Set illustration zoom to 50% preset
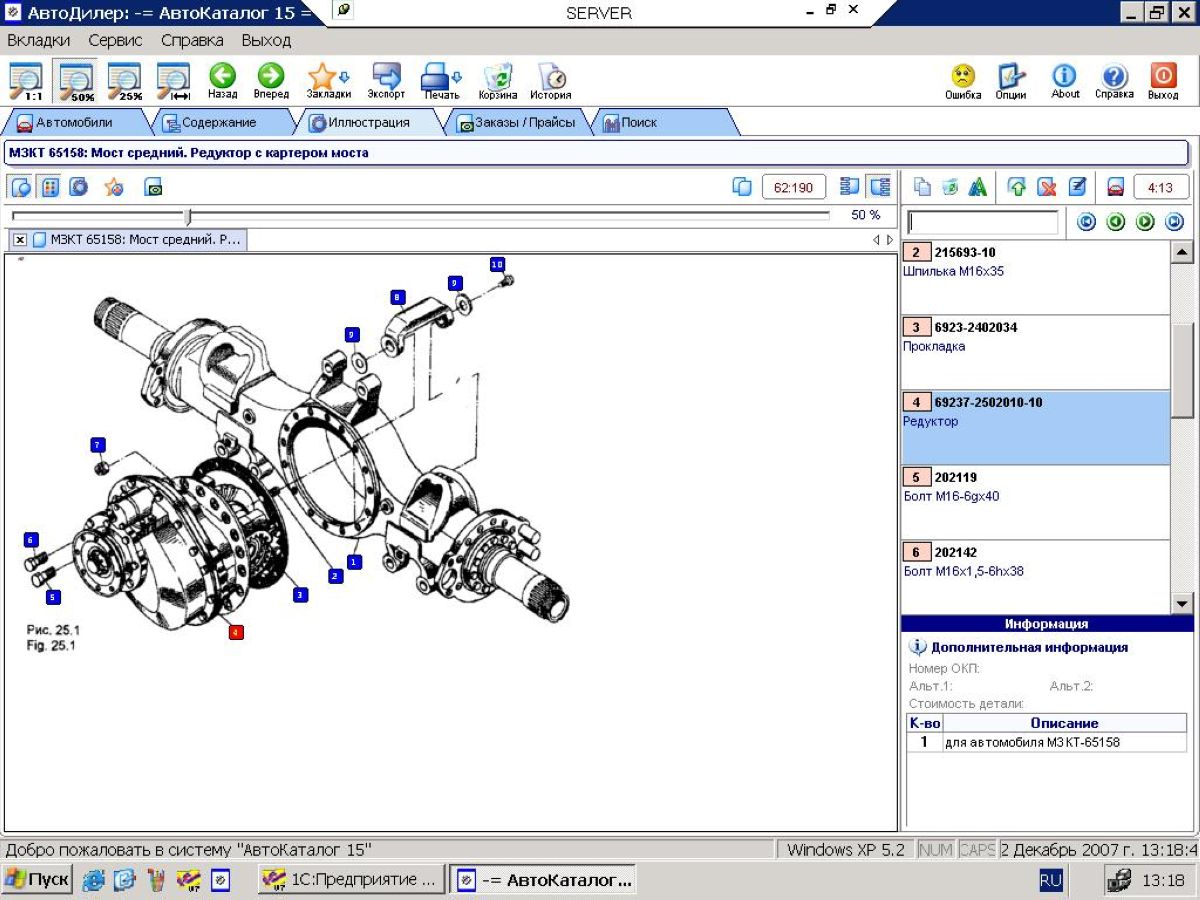The image size is (1200, 900). click(76, 81)
